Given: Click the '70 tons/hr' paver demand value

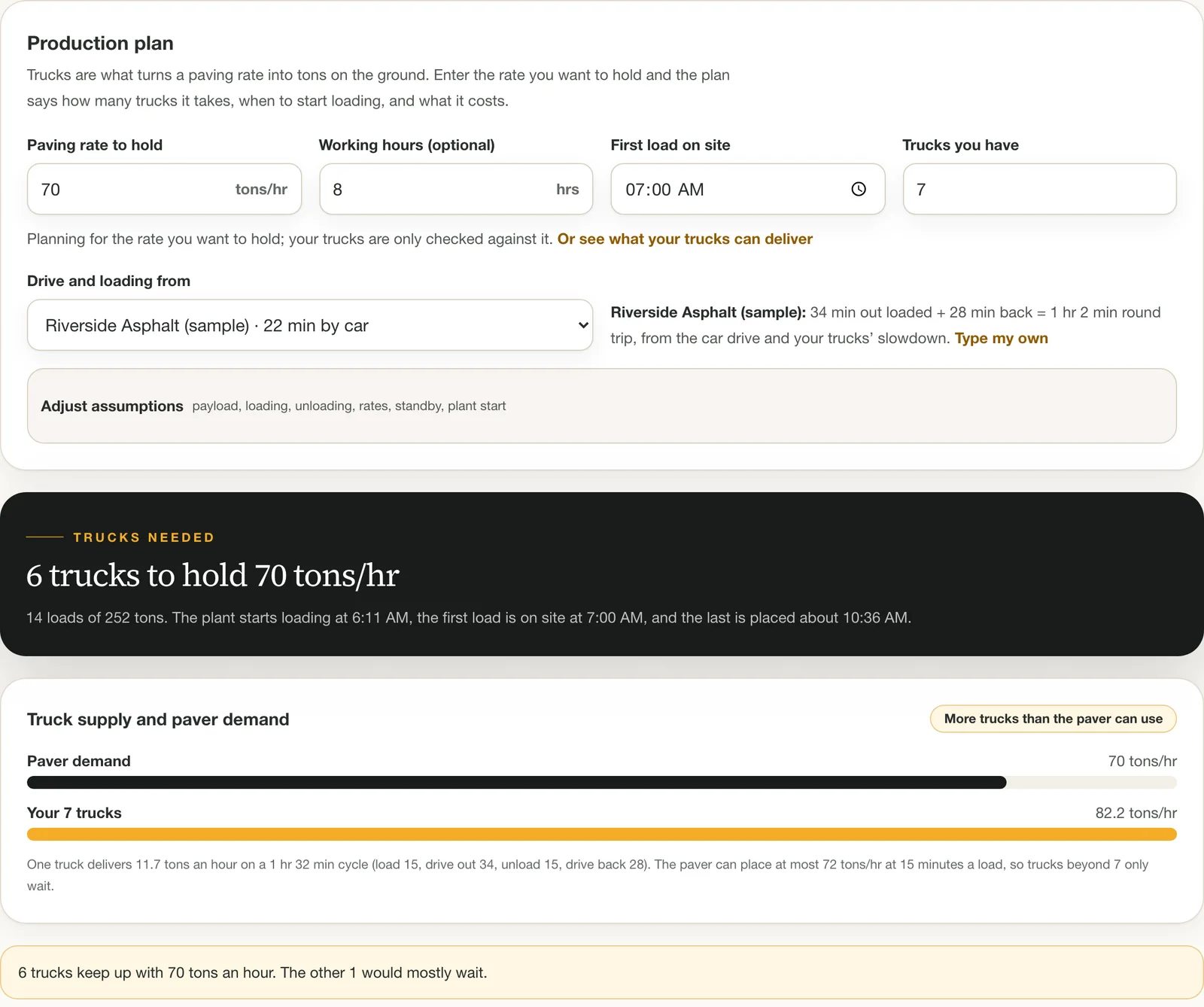Looking at the screenshot, I should point(1142,761).
